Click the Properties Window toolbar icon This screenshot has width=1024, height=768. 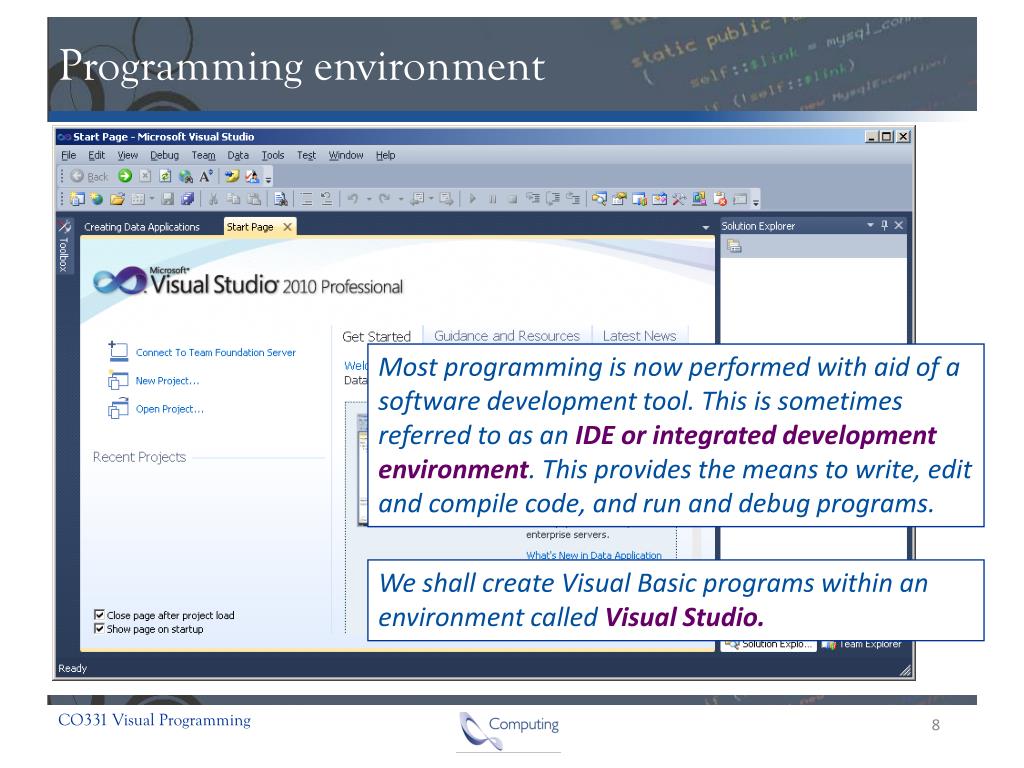pyautogui.click(x=619, y=199)
